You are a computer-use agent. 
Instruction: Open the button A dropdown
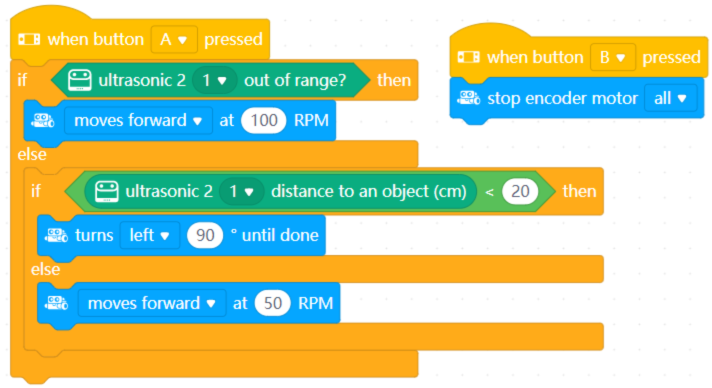click(174, 40)
